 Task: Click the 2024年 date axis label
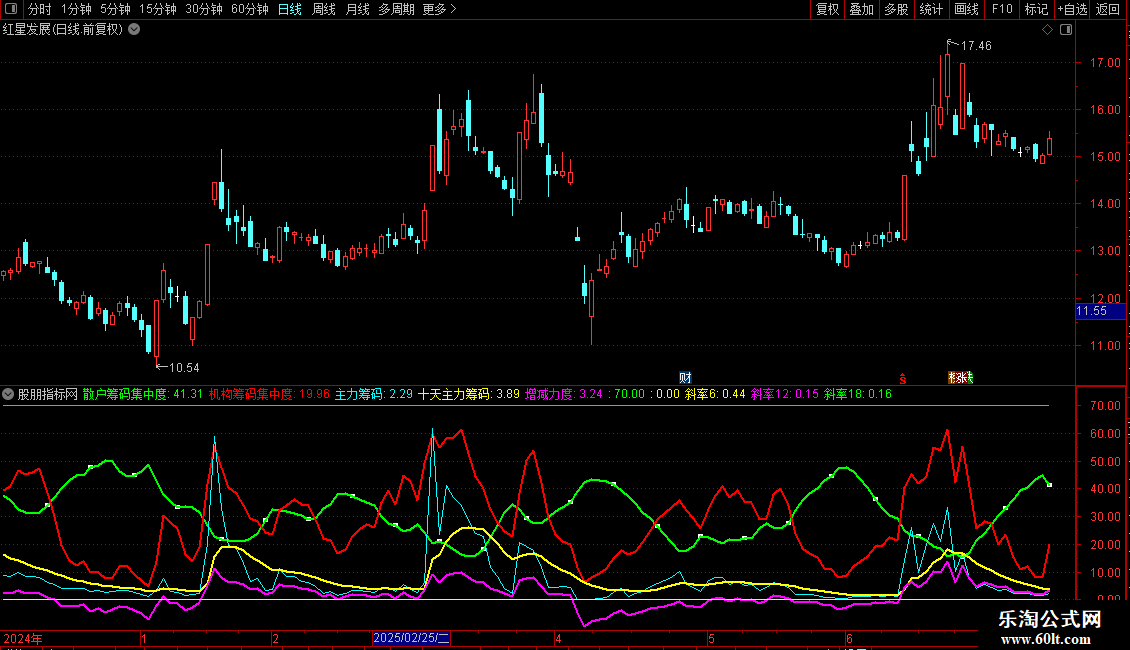point(22,638)
